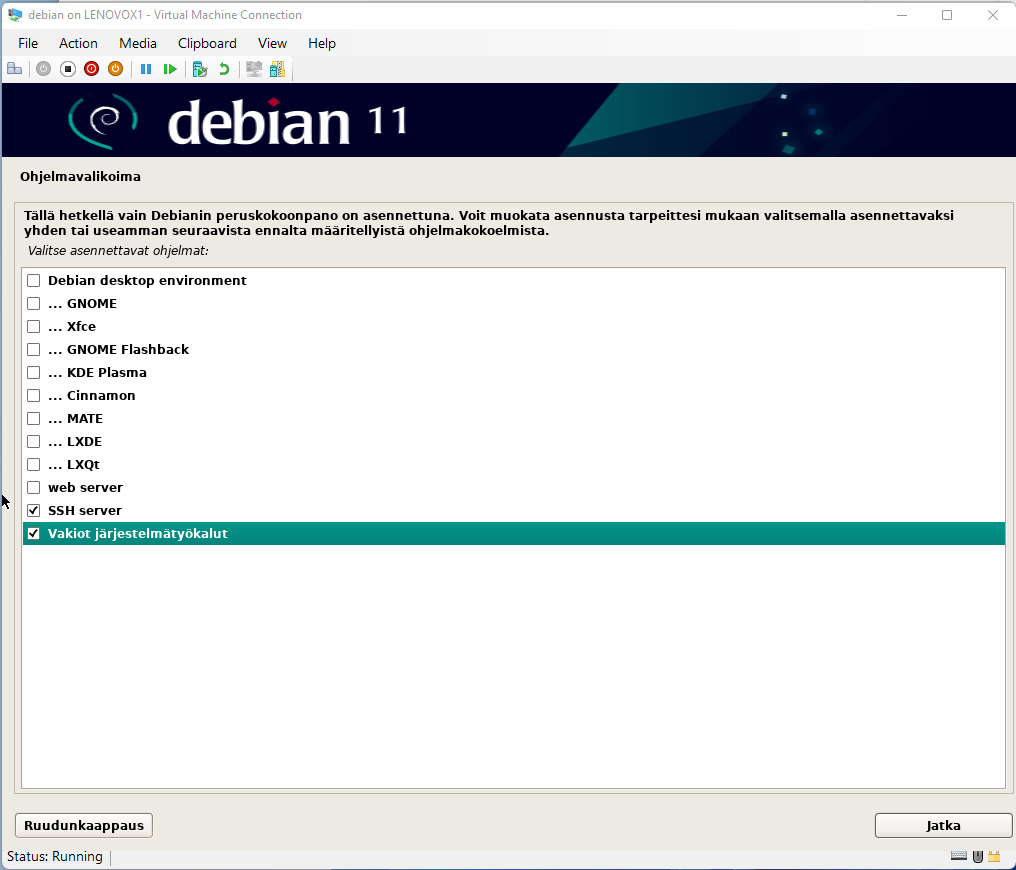Screen dimensions: 1016x870
Task: Click the Ctrl+Alt+Delete toolbar icon
Action: point(14,69)
